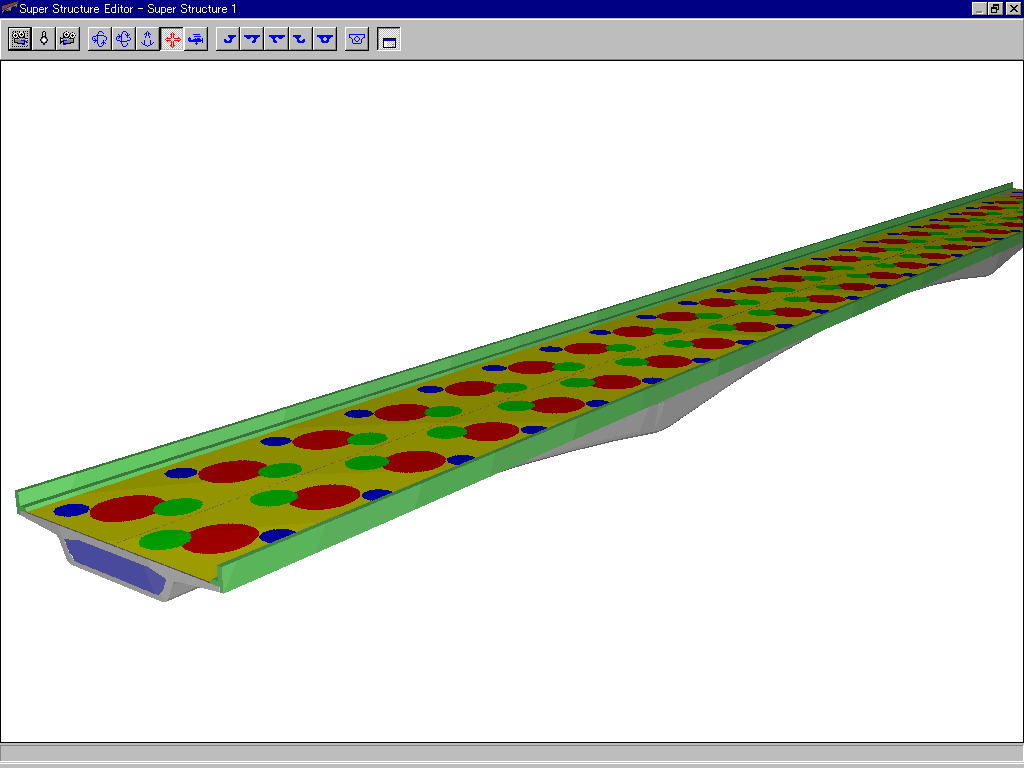Image resolution: width=1024 pixels, height=768 pixels.
Task: Click the first camera view icon
Action: coord(20,39)
